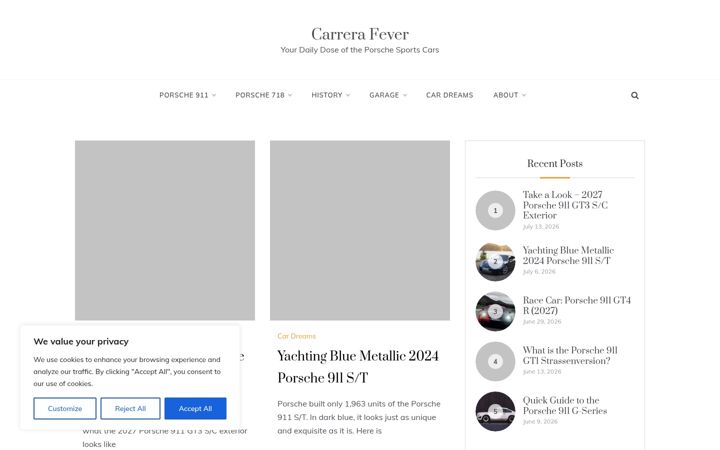The image size is (720, 450).
Task: Open Yachting Blue Metallic 2024 article headline
Action: click(358, 367)
